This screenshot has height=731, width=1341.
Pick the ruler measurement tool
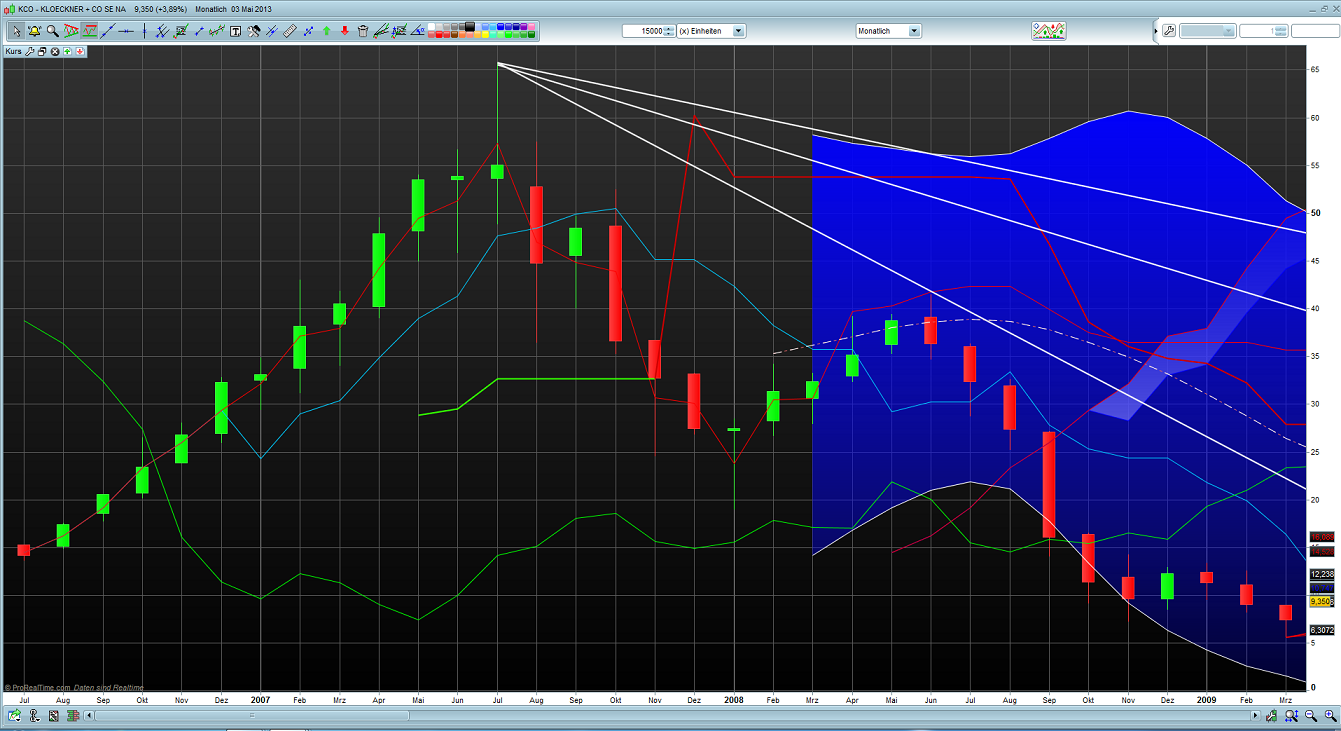[290, 31]
